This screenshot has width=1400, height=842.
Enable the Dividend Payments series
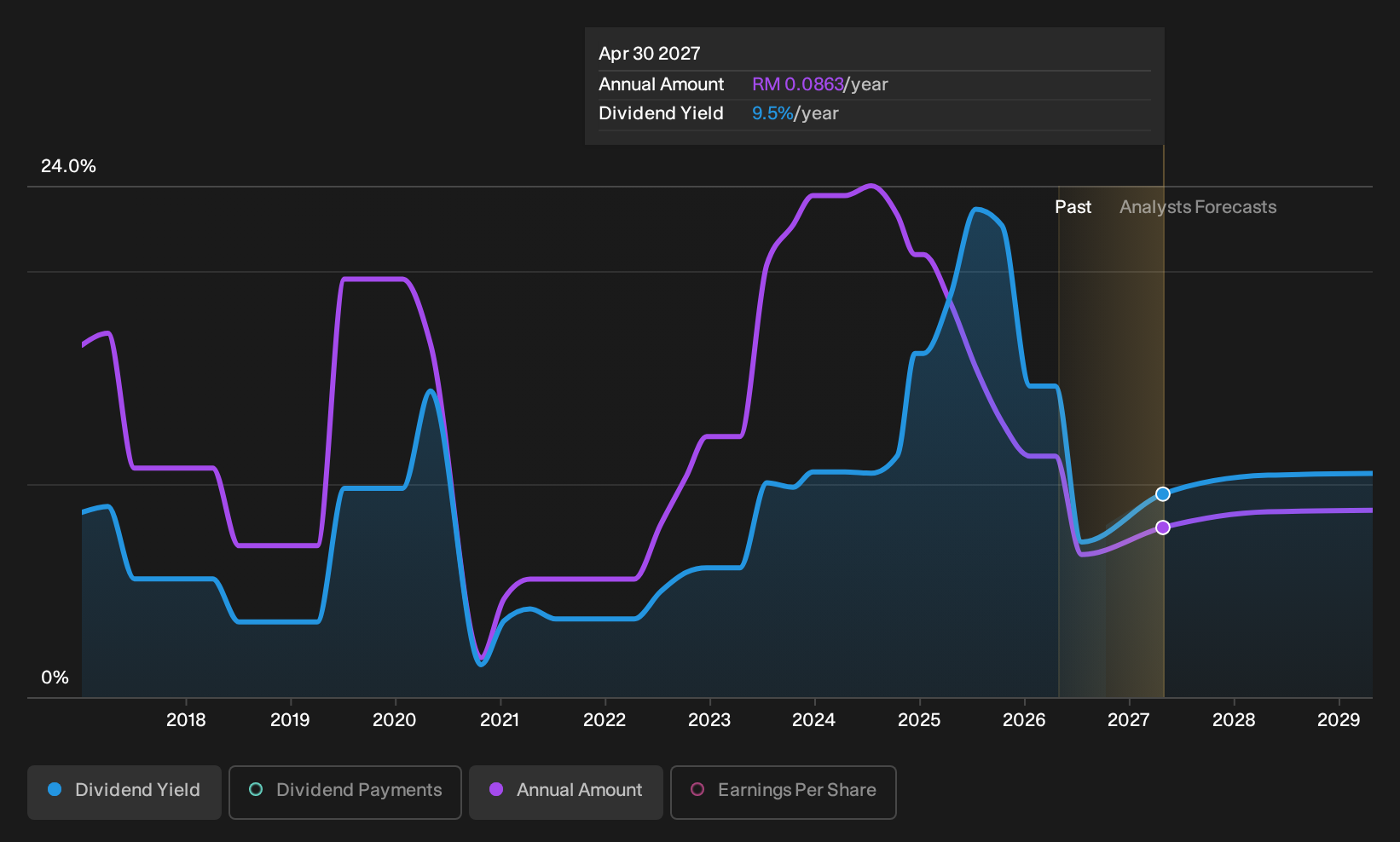coord(345,792)
